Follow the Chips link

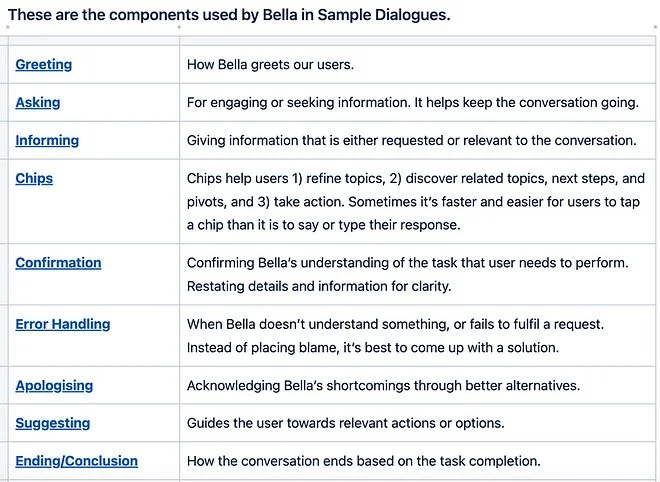click(34, 178)
